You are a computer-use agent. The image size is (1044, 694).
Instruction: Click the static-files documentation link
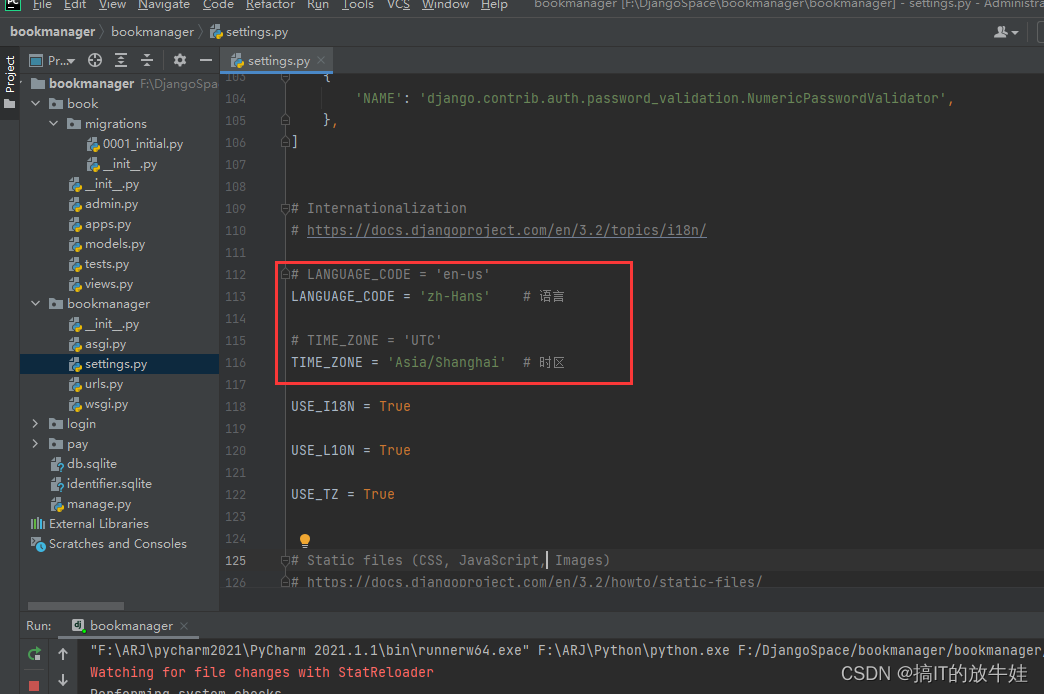click(534, 581)
